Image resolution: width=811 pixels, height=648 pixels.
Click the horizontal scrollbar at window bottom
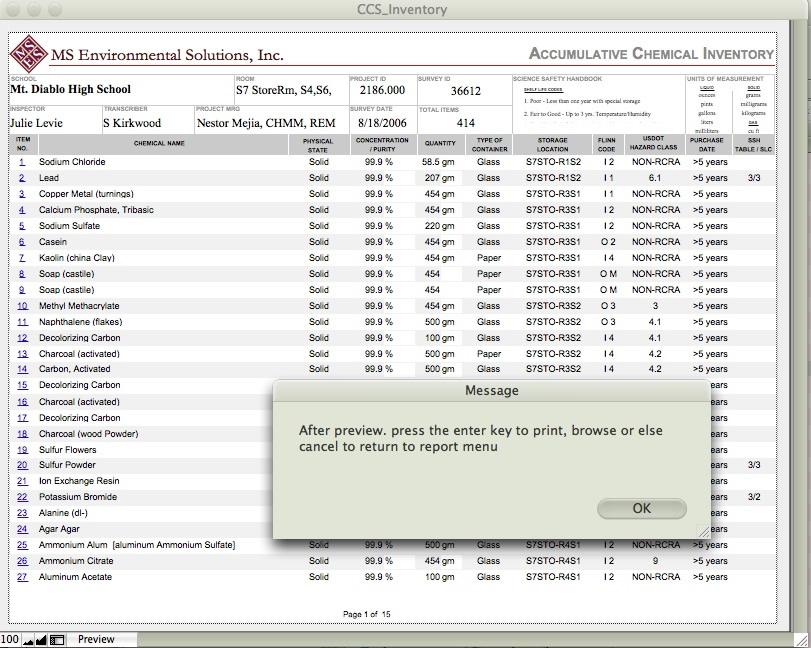(x=463, y=640)
